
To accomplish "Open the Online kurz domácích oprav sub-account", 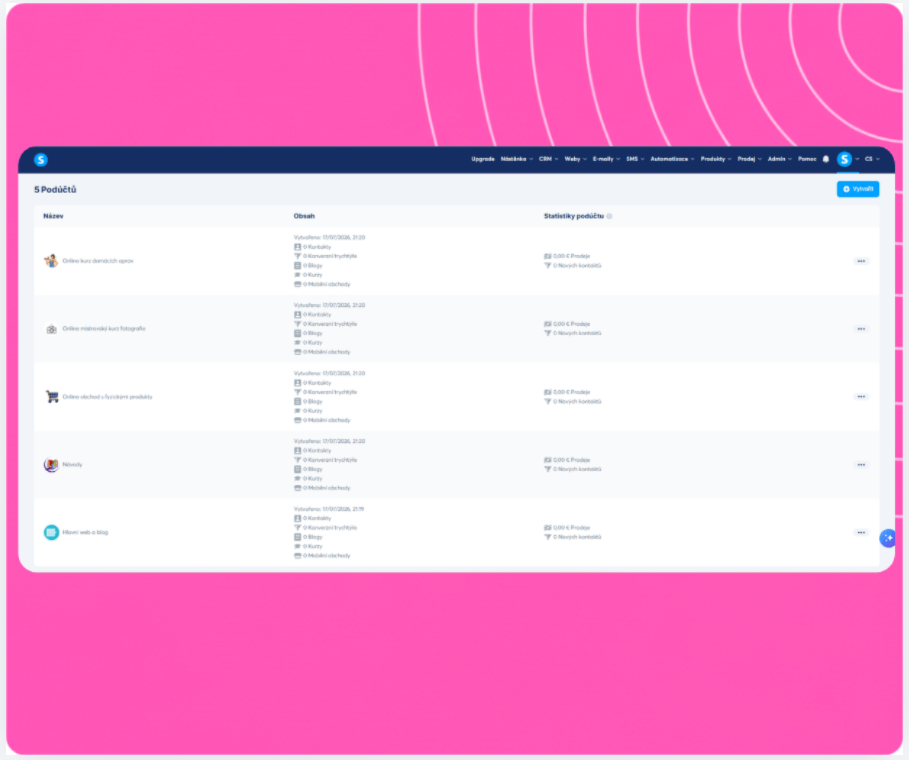I will point(98,261).
